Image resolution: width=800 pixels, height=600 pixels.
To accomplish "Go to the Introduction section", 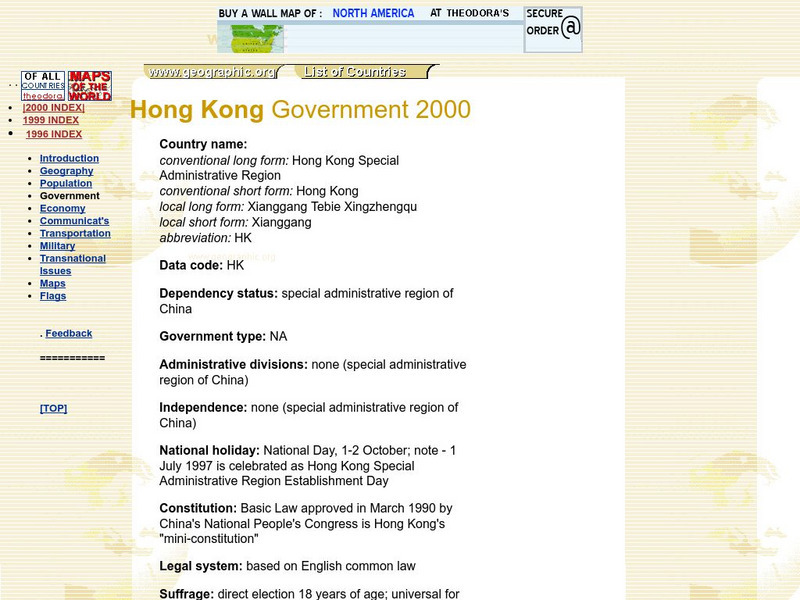I will coord(69,158).
